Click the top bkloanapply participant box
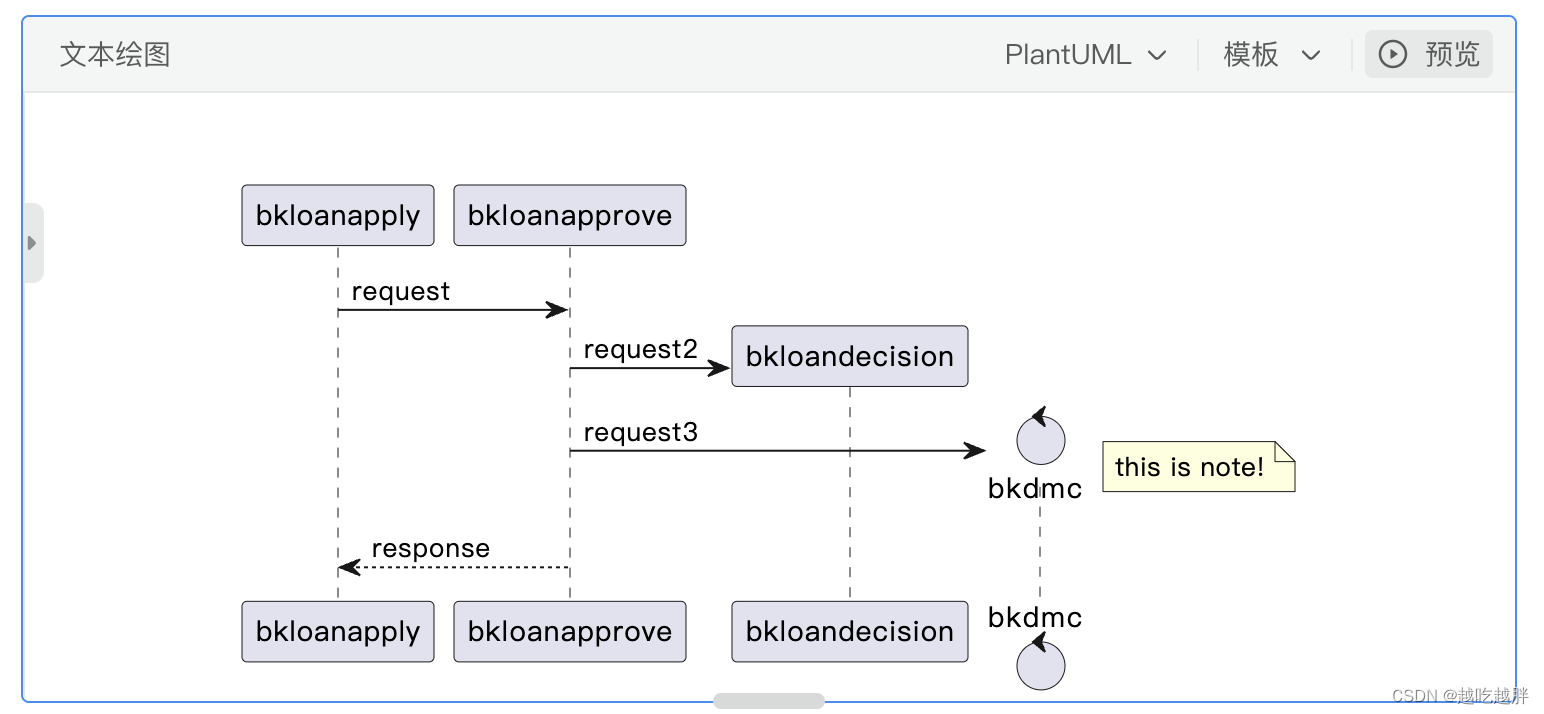 tap(338, 215)
